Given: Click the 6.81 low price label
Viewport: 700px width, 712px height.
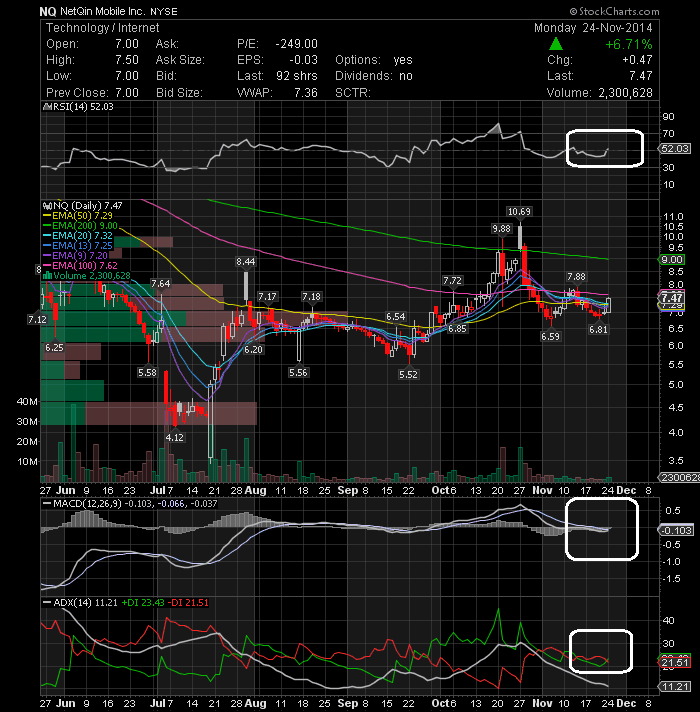Looking at the screenshot, I should [598, 330].
